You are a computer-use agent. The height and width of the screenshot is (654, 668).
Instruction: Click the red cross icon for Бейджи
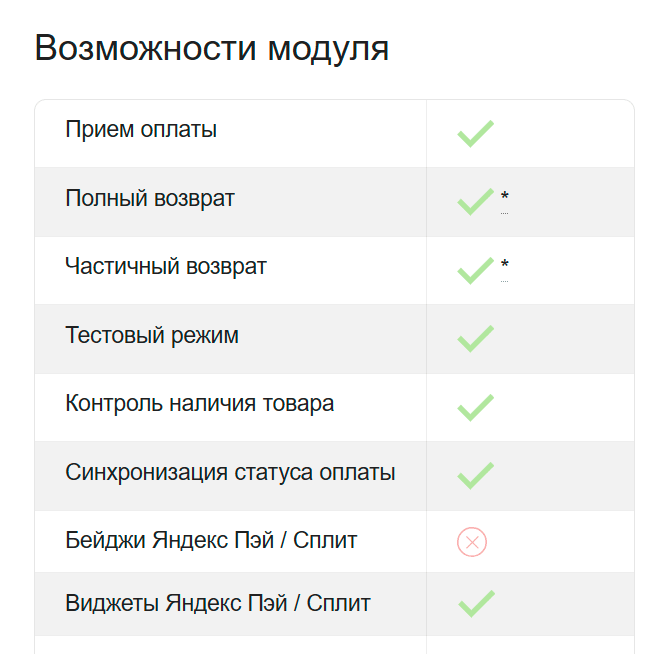point(472,542)
